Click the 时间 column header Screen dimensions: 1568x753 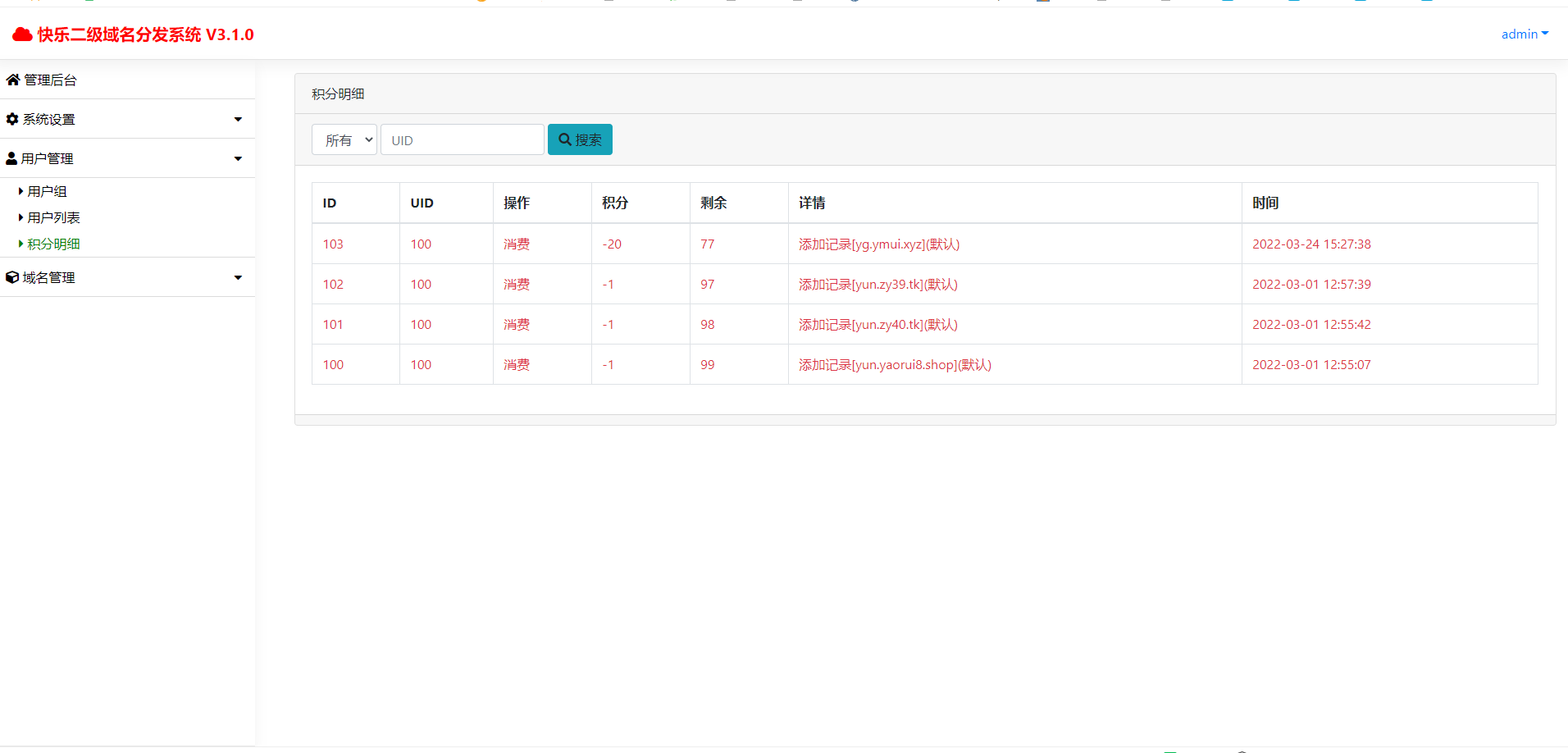tap(1265, 203)
